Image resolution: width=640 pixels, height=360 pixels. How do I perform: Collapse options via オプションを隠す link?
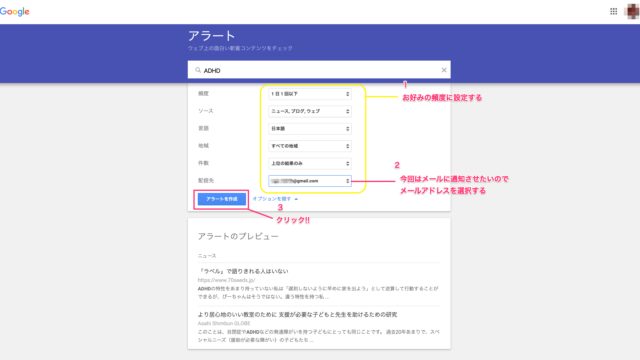point(275,199)
